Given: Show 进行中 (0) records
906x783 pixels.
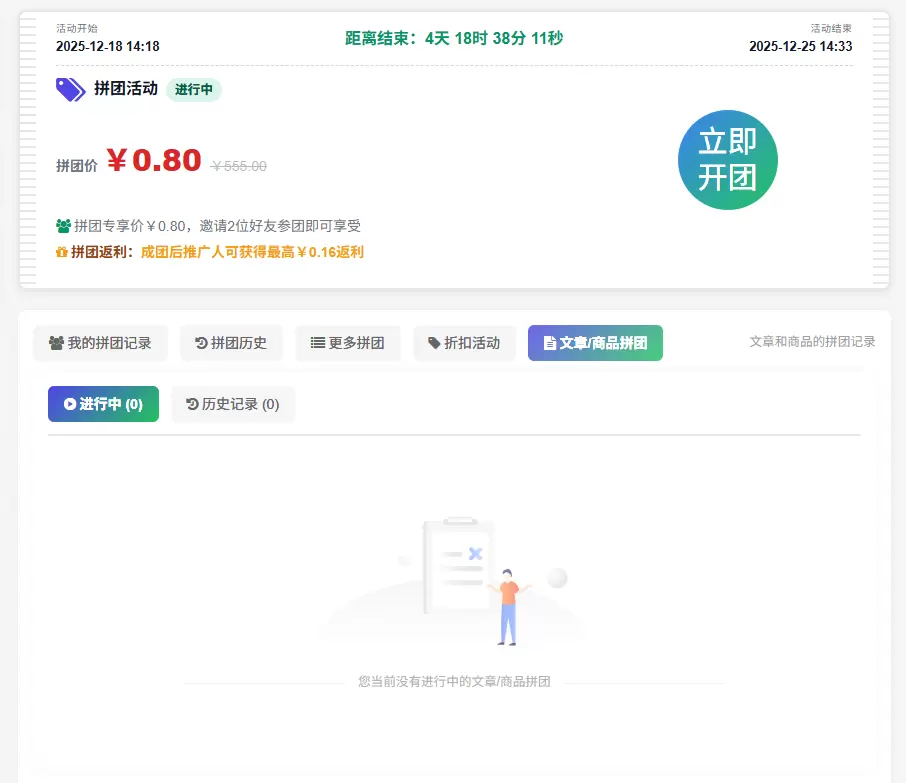Looking at the screenshot, I should (103, 404).
